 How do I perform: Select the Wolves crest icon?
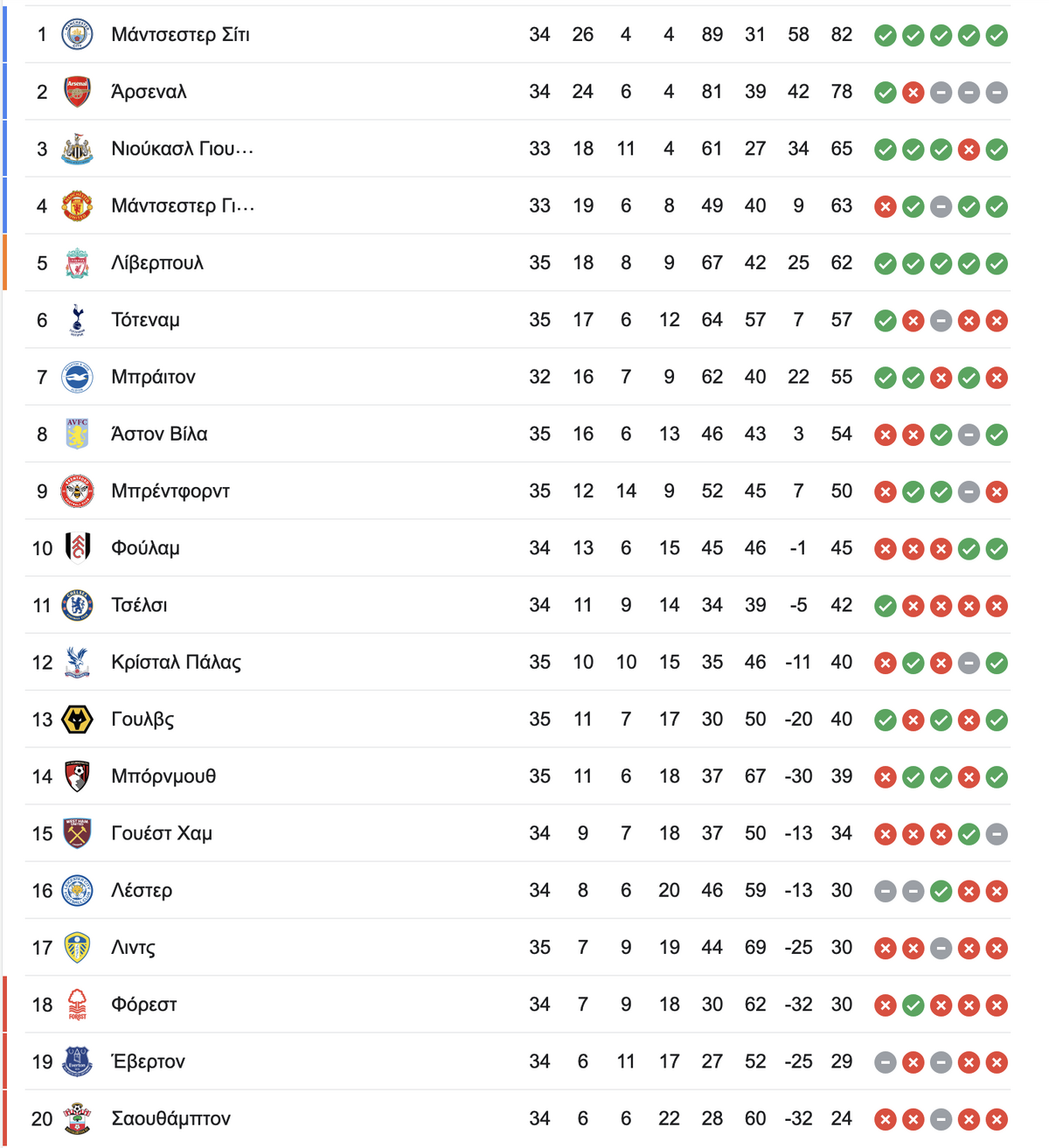(77, 720)
